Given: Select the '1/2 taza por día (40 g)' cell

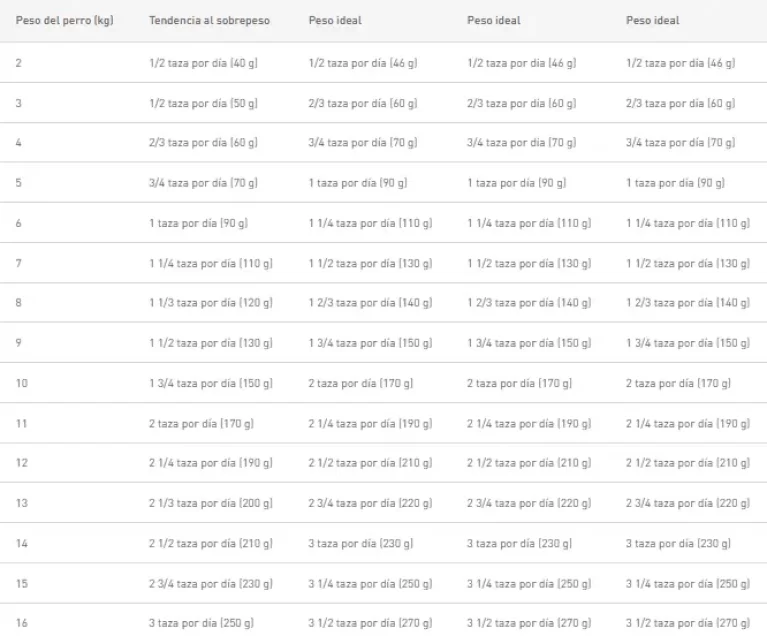Looking at the screenshot, I should 203,63.
